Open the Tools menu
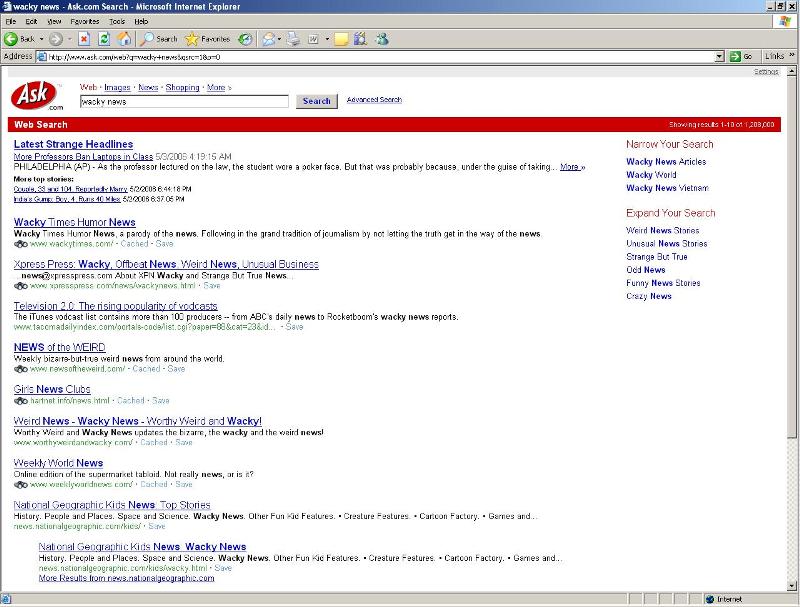 point(117,21)
